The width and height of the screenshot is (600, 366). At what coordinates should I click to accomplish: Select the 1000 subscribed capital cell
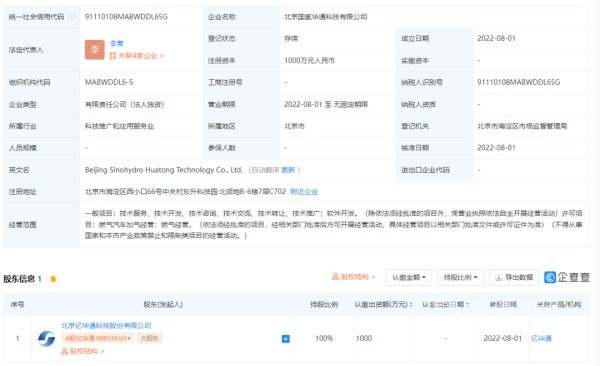(364, 338)
